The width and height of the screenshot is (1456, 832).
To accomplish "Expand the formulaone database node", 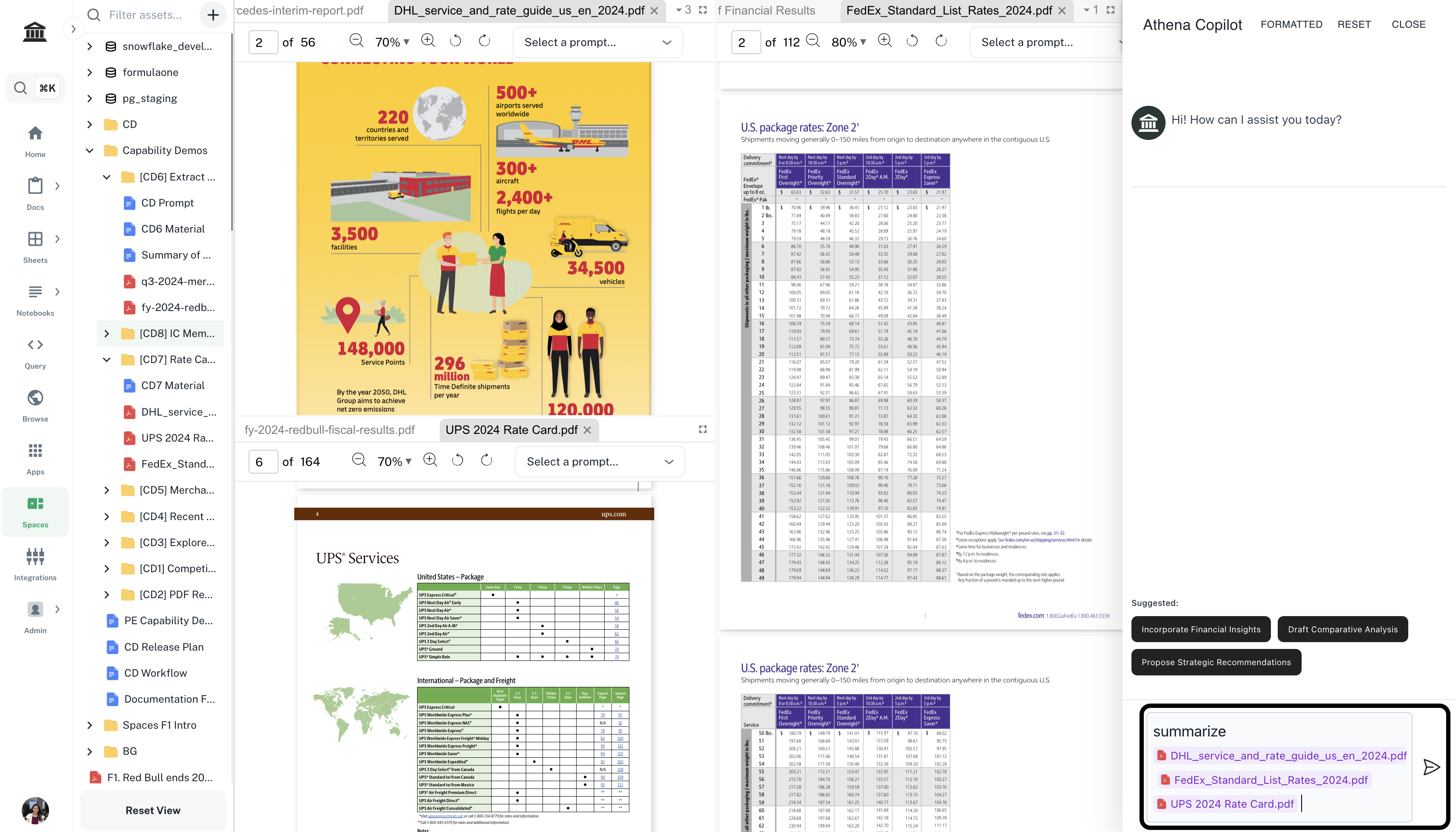I will click(x=90, y=72).
